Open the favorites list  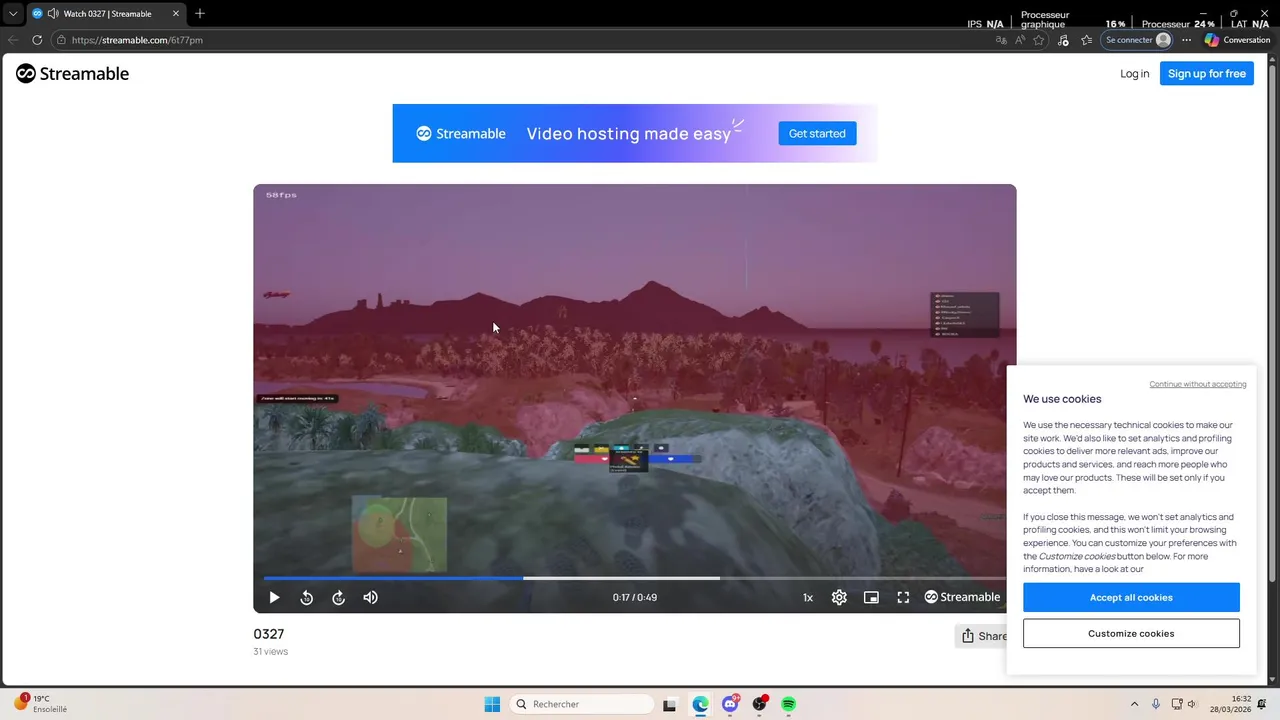(1086, 40)
